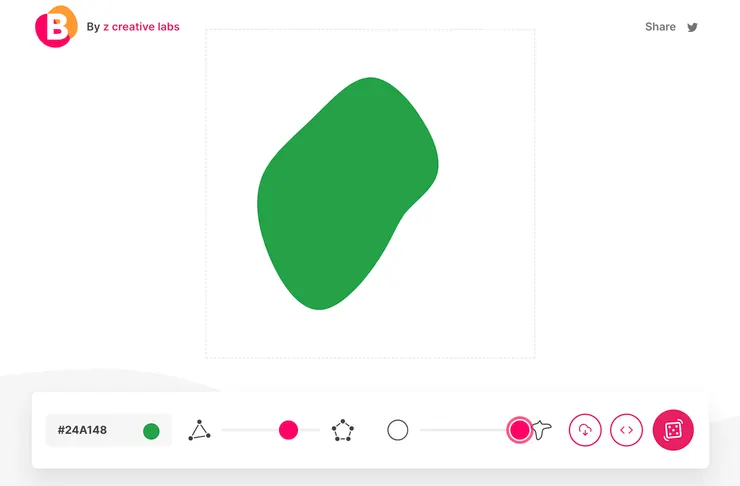Click the pentagon maximum-complexity icon
740x486 pixels.
point(343,430)
